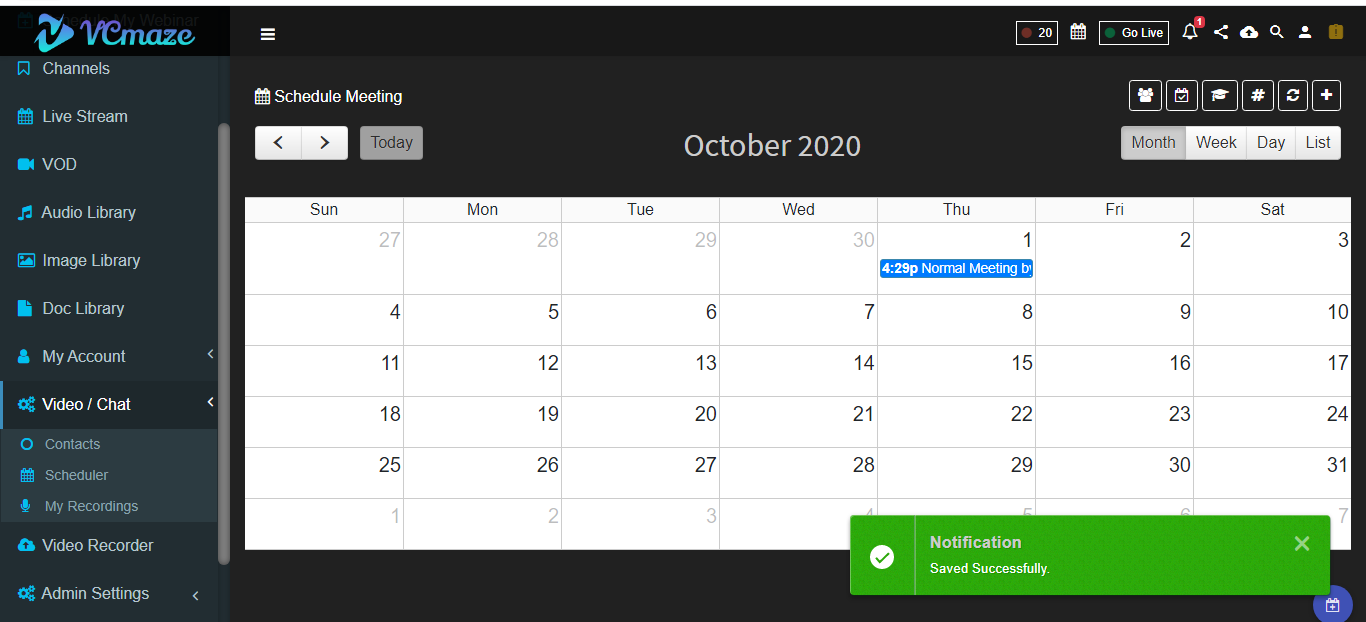Image resolution: width=1366 pixels, height=622 pixels.
Task: Switch calendar to Week view
Action: coord(1216,142)
